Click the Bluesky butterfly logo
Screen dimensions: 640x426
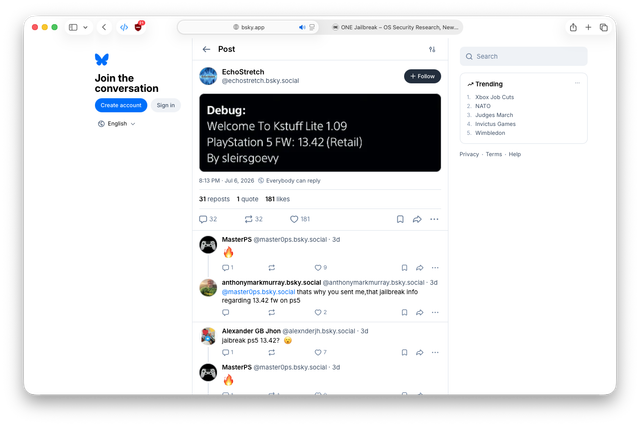pyautogui.click(x=102, y=60)
